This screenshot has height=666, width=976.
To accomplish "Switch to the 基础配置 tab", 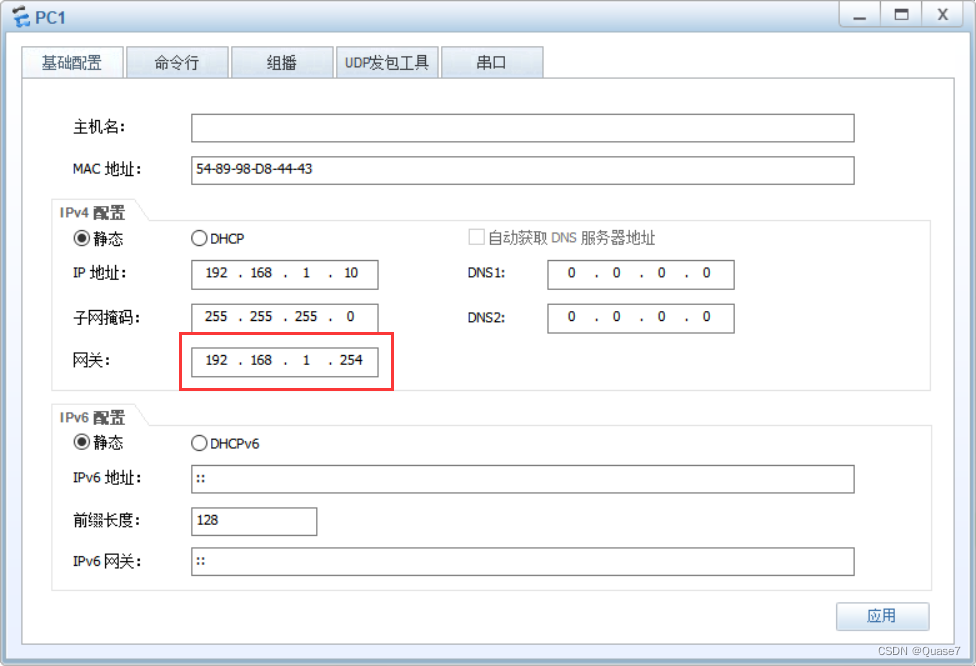I will (72, 62).
